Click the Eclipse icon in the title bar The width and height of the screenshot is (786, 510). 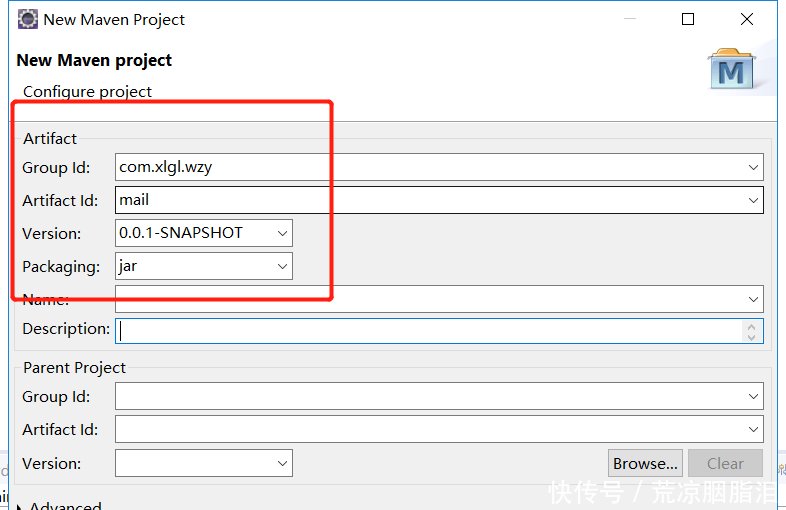tap(27, 20)
